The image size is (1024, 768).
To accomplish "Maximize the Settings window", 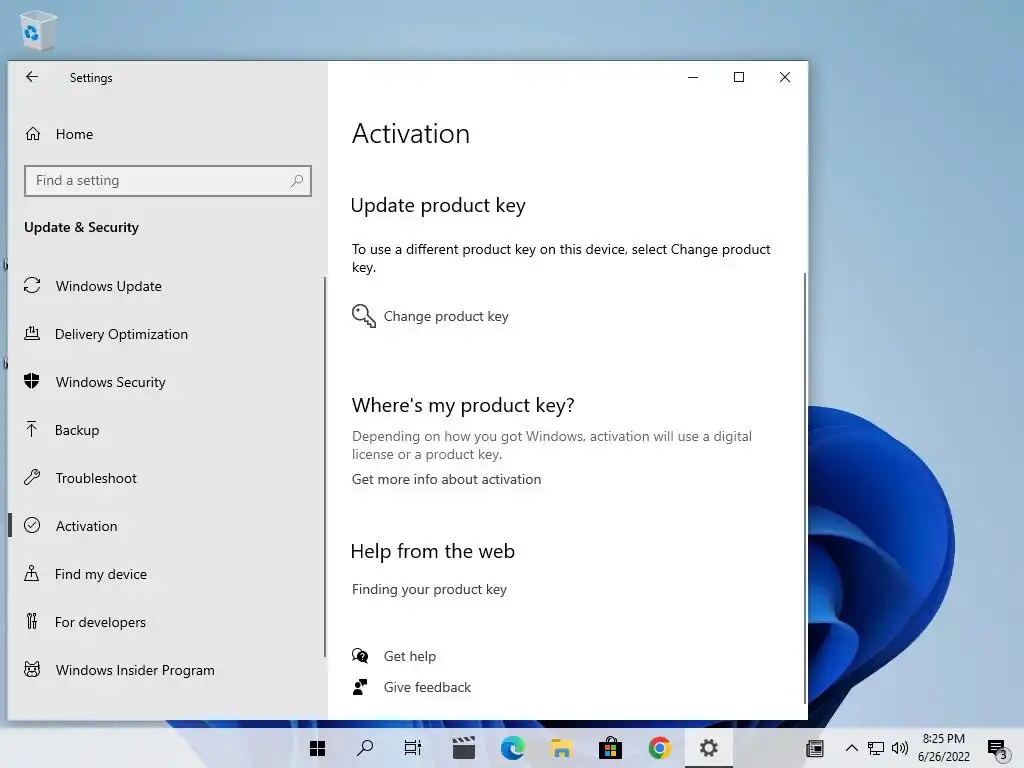I will click(x=739, y=77).
